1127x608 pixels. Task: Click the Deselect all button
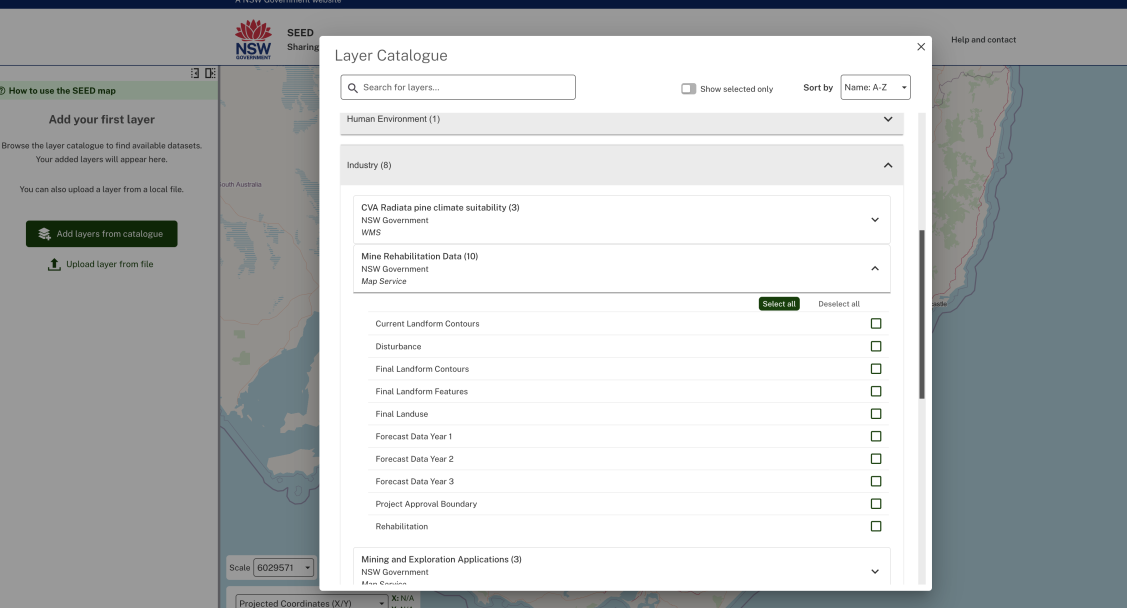pyautogui.click(x=839, y=304)
